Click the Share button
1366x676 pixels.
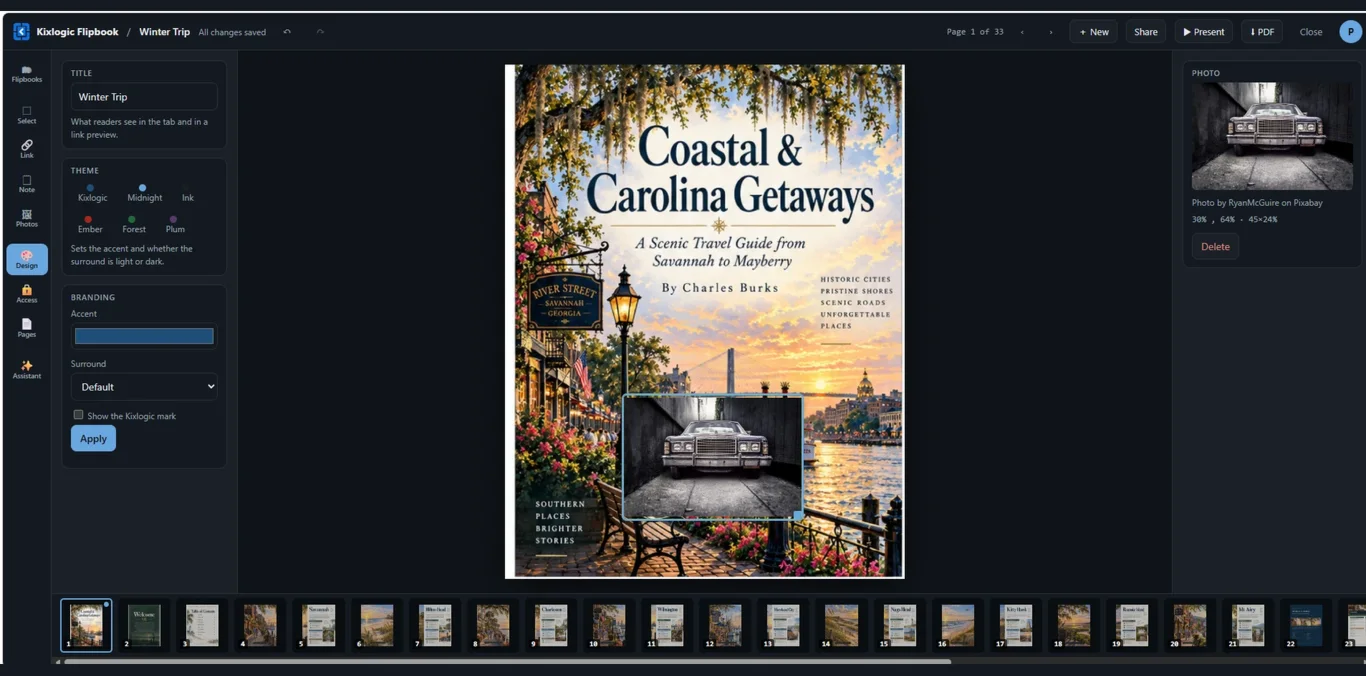coord(1146,32)
